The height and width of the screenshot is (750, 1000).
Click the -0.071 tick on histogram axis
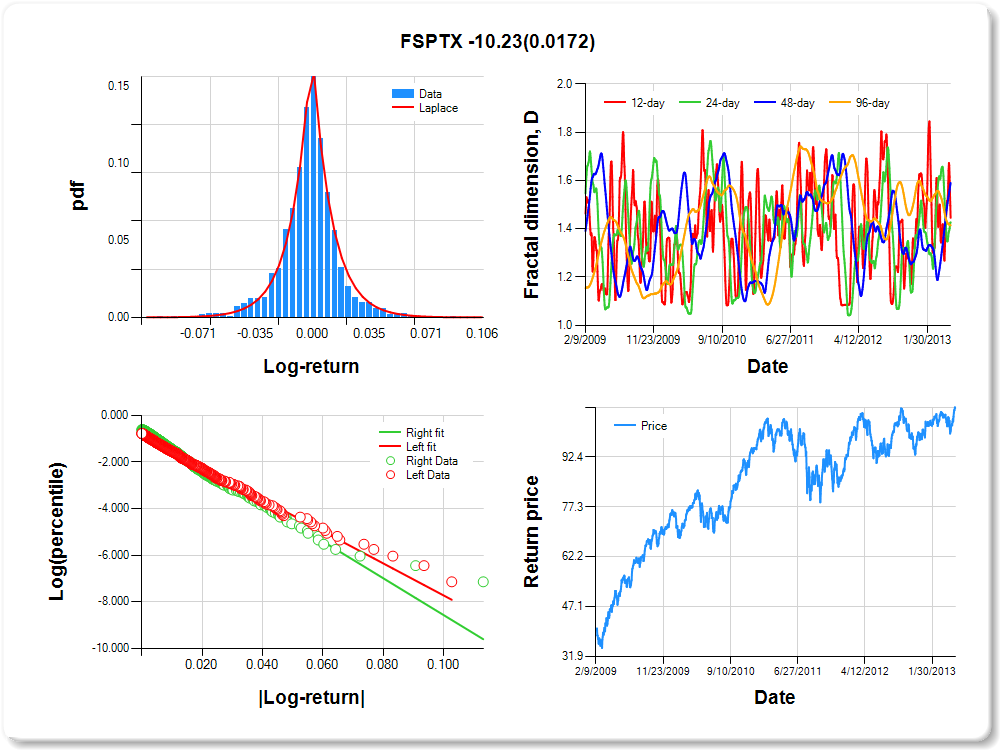point(198,334)
